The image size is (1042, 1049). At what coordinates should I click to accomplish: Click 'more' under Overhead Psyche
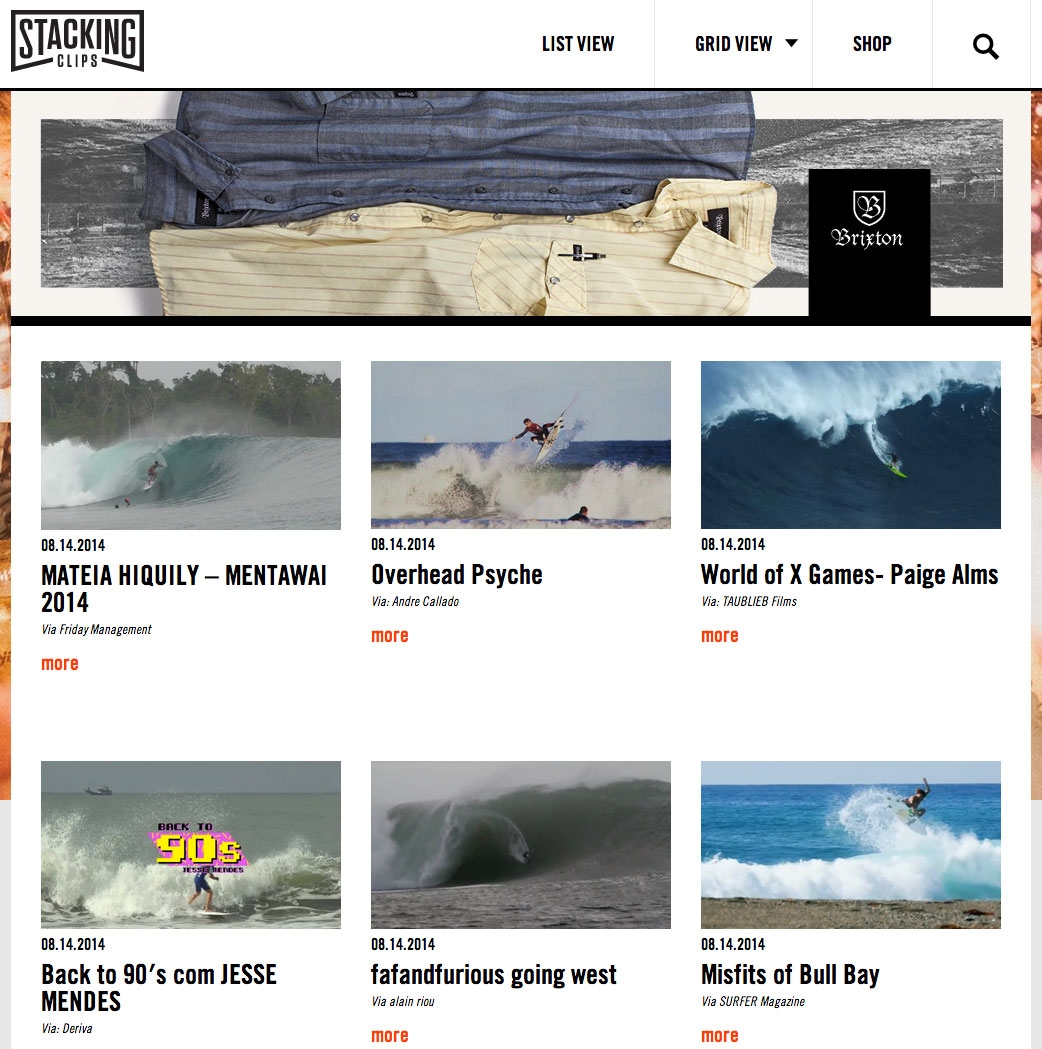click(x=390, y=636)
